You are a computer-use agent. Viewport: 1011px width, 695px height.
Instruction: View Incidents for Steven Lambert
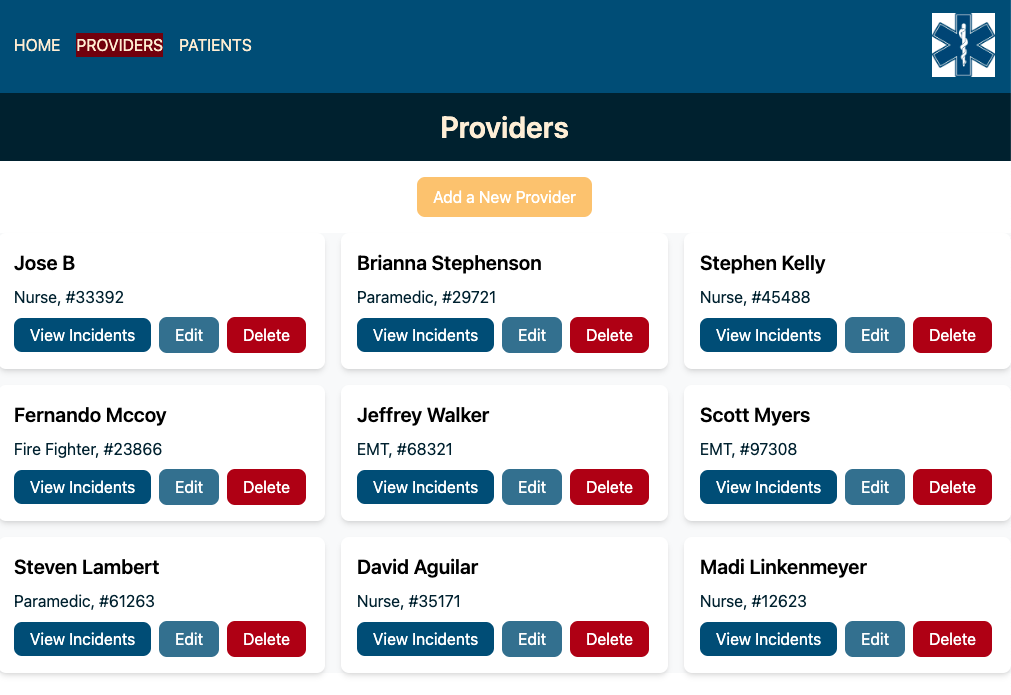tap(82, 639)
